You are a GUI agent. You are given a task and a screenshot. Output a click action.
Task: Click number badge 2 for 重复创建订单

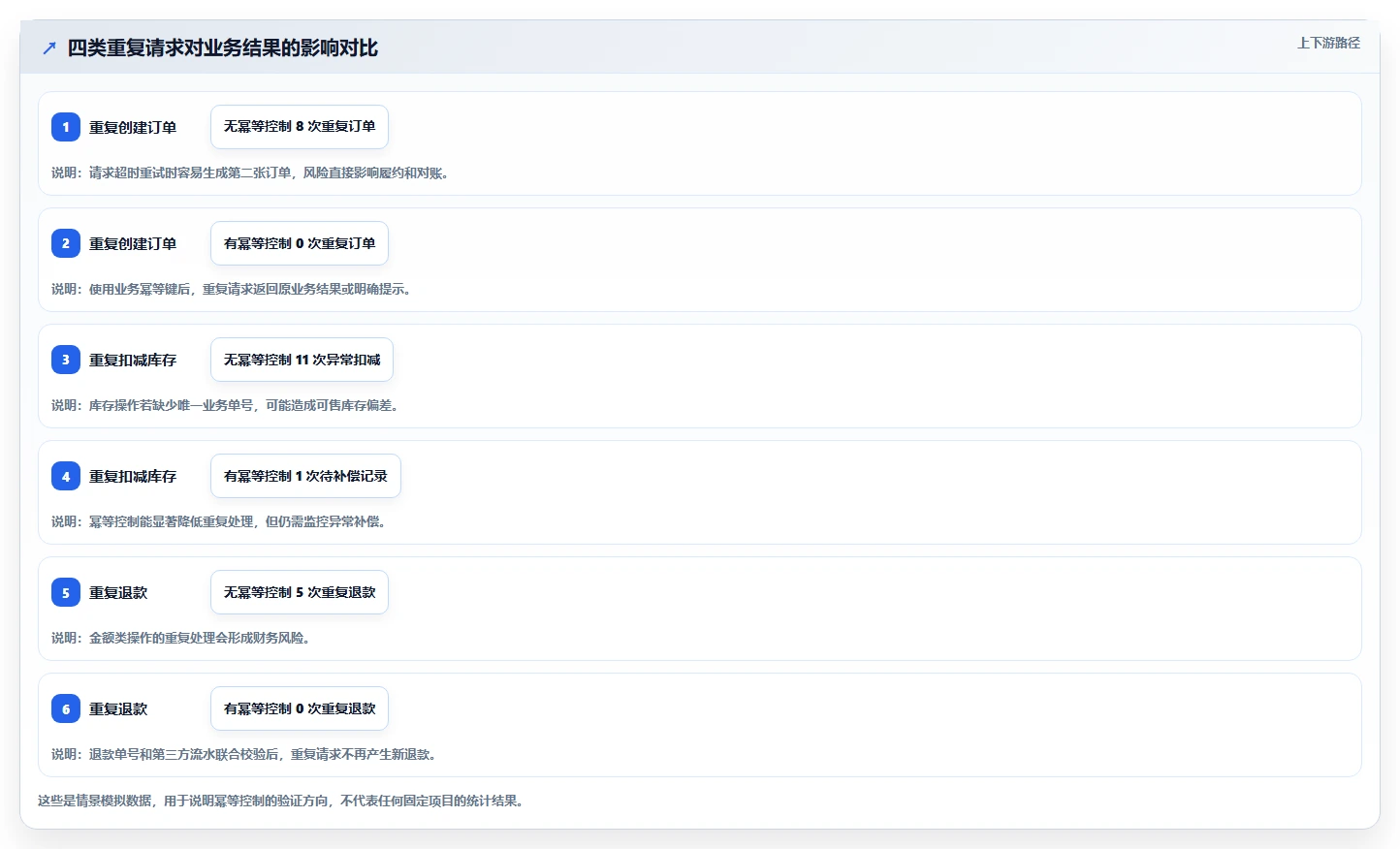point(66,243)
